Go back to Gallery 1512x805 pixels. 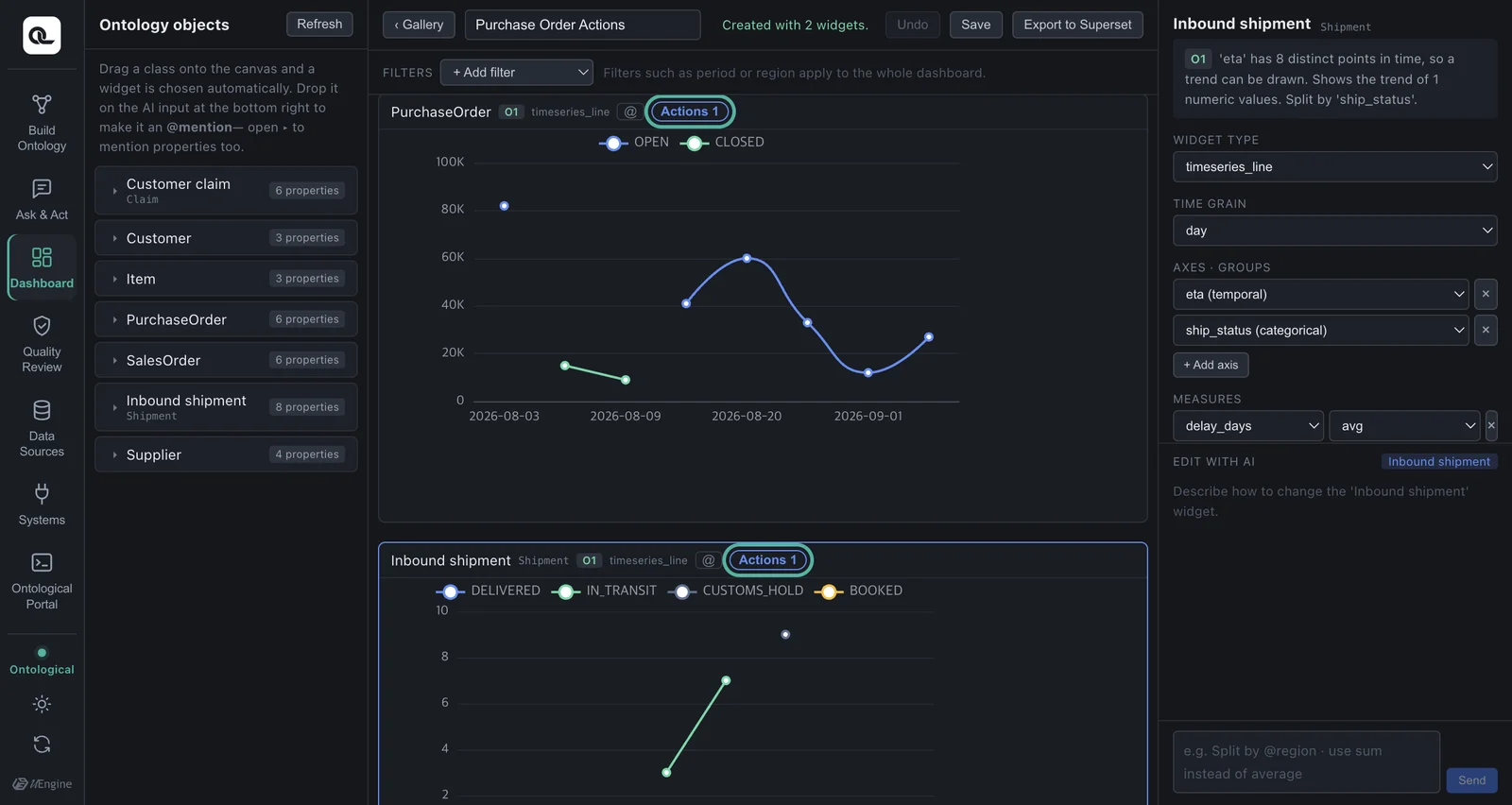(419, 25)
